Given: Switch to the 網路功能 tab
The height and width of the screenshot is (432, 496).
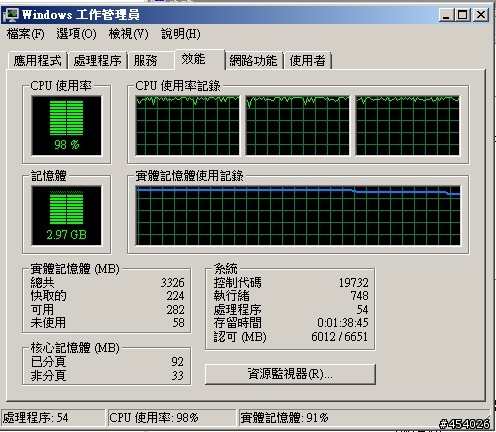Looking at the screenshot, I should pos(253,61).
